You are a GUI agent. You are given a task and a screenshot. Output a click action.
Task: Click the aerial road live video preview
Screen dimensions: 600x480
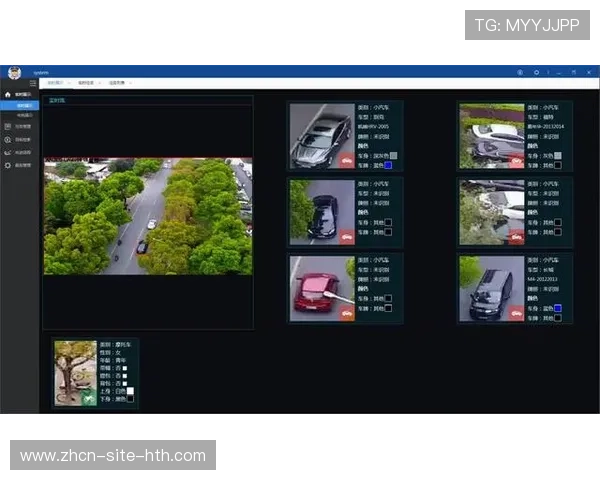coord(147,216)
